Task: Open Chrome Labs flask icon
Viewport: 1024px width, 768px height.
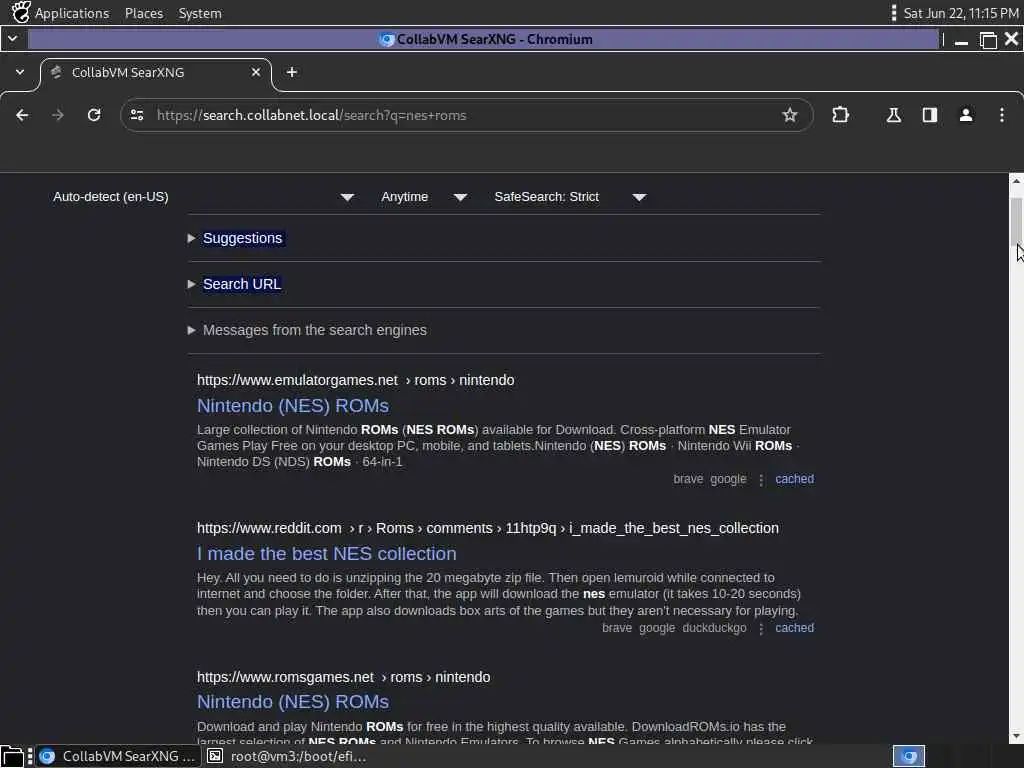Action: pos(893,116)
